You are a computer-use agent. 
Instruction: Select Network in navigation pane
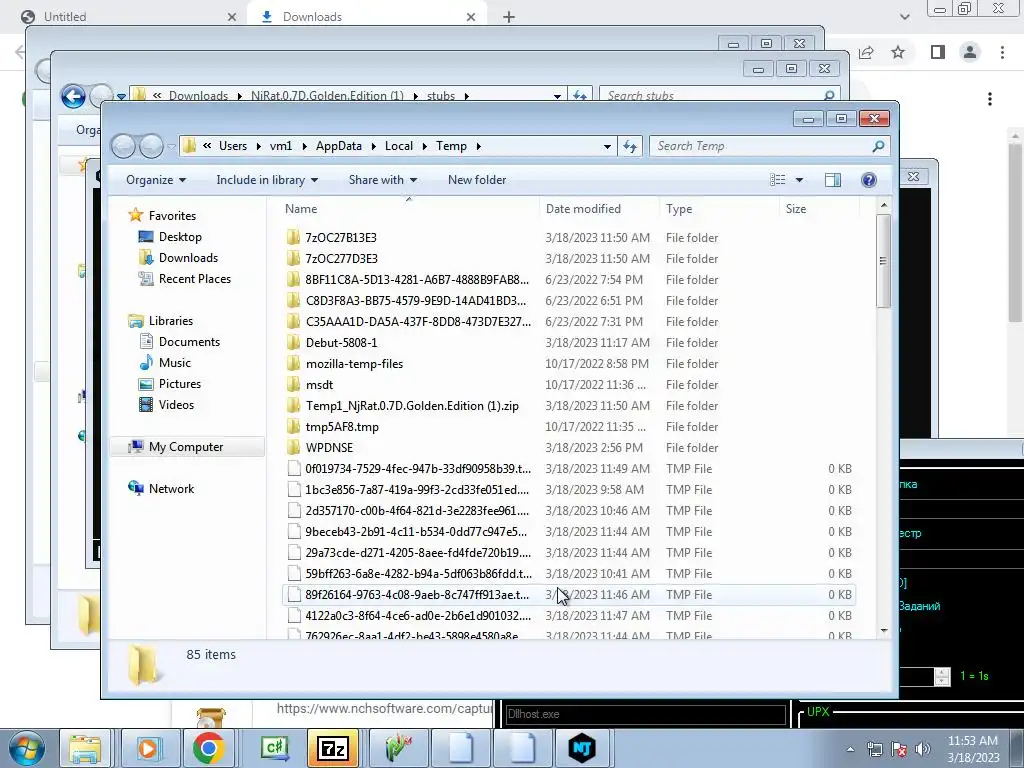[171, 489]
